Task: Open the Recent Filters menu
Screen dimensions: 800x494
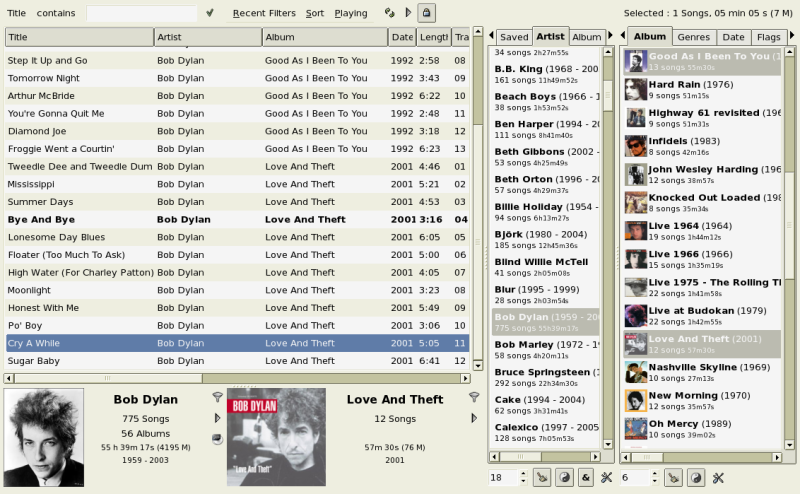Action: (264, 13)
